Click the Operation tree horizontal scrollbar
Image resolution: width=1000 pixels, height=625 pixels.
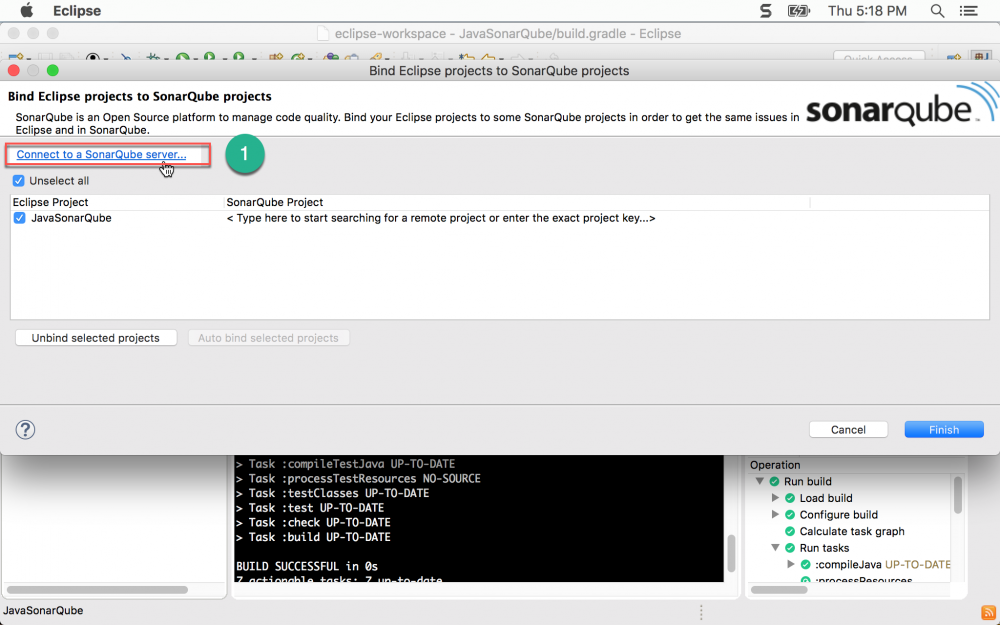click(780, 590)
